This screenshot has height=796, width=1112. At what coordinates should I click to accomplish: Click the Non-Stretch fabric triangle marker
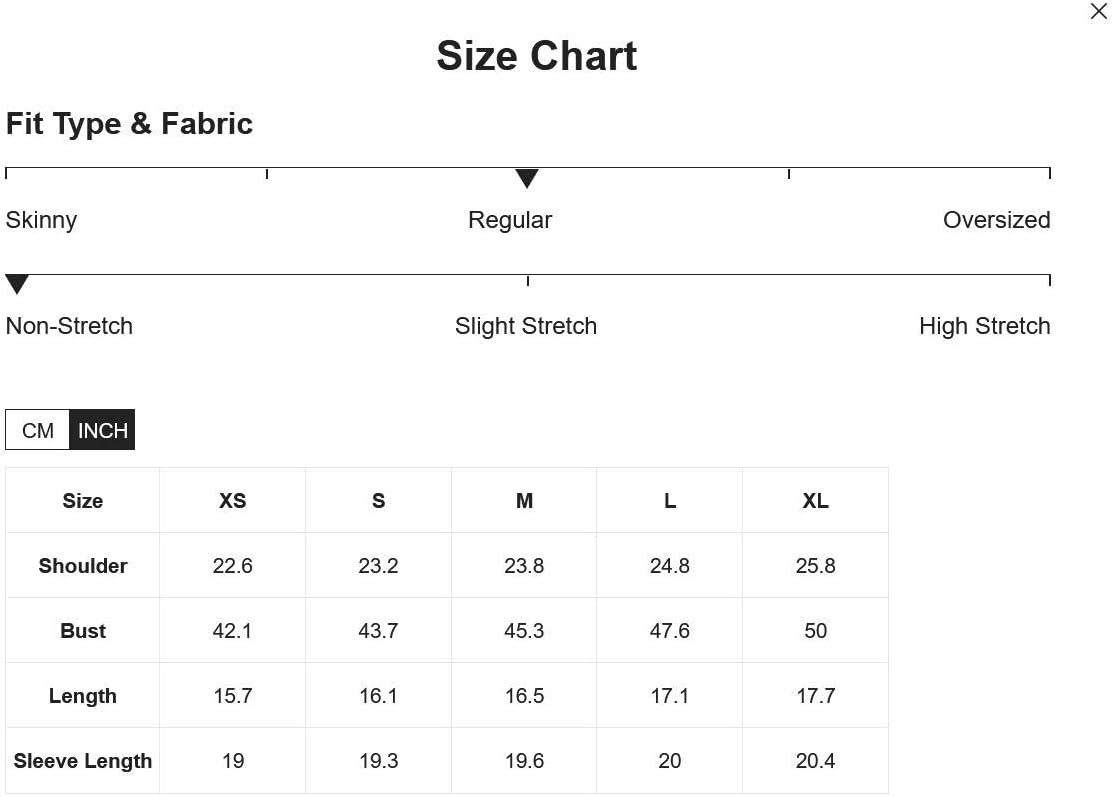pyautogui.click(x=17, y=284)
